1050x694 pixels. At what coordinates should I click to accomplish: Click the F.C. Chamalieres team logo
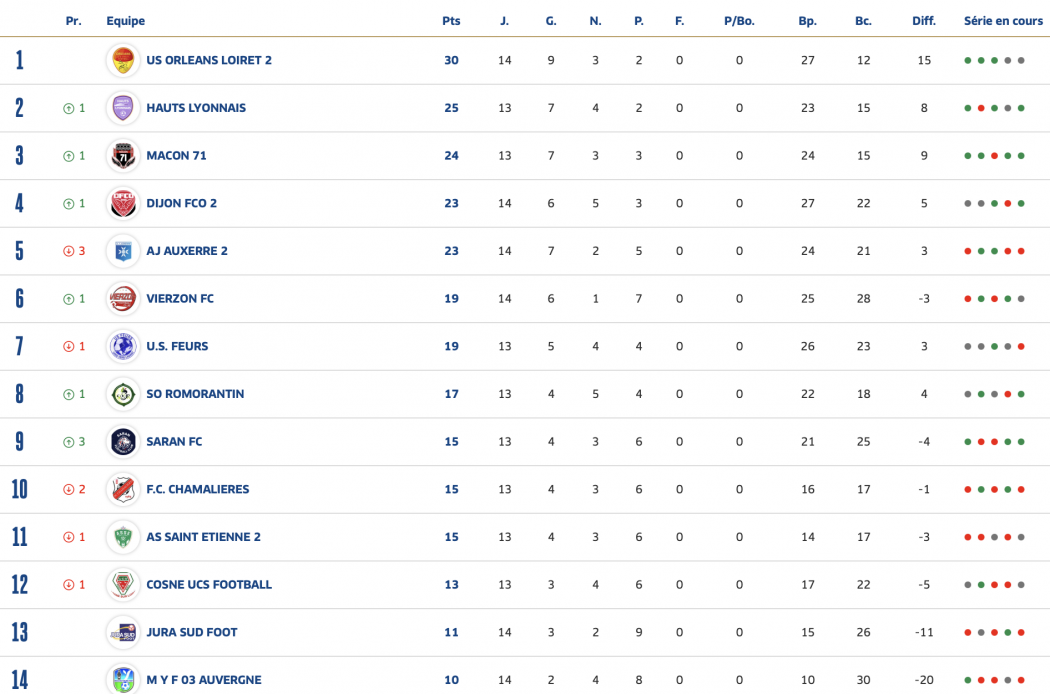point(123,489)
